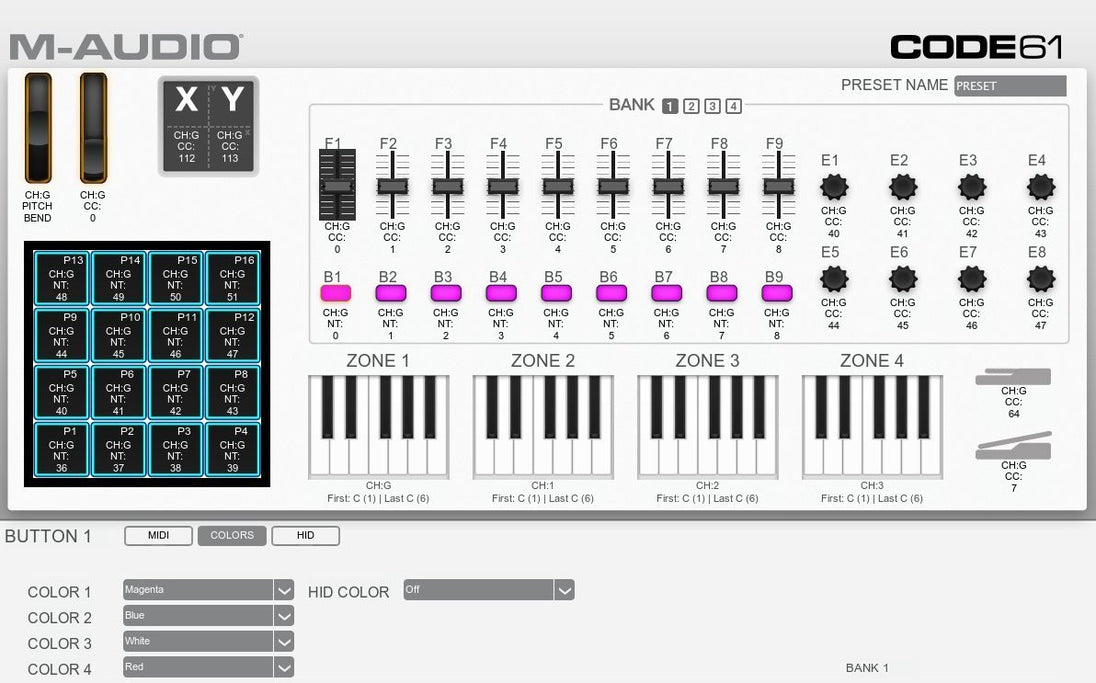Select magenta button B4
The width and height of the screenshot is (1096, 683).
pyautogui.click(x=501, y=293)
